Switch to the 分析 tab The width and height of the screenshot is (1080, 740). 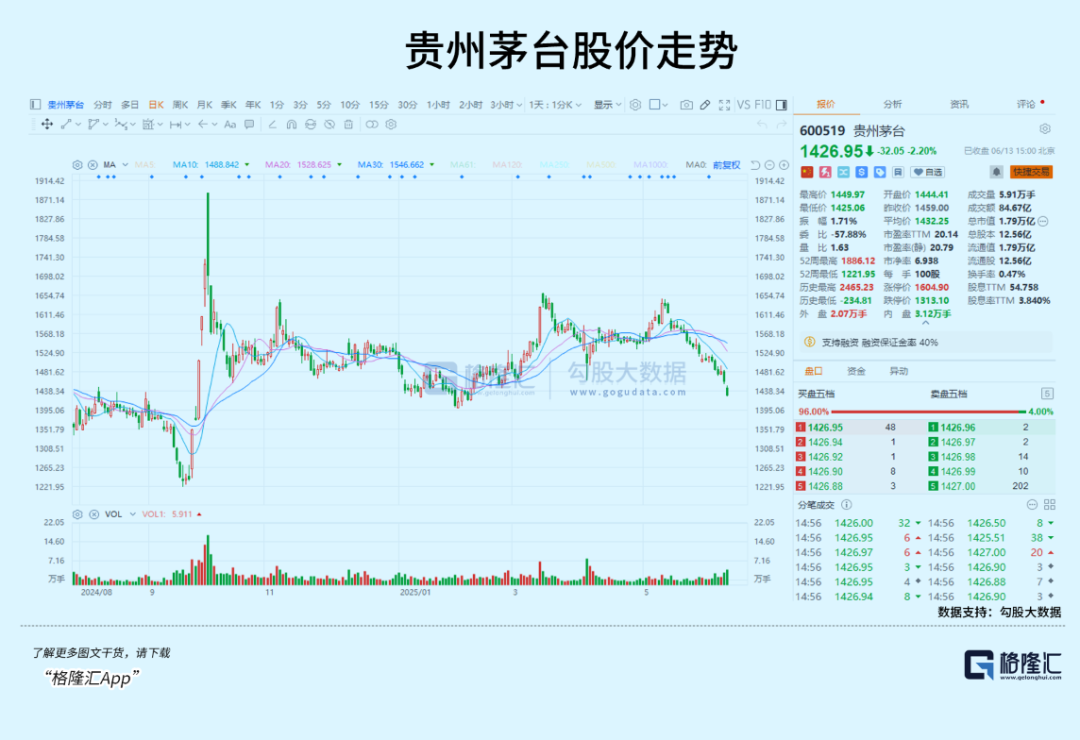(892, 104)
